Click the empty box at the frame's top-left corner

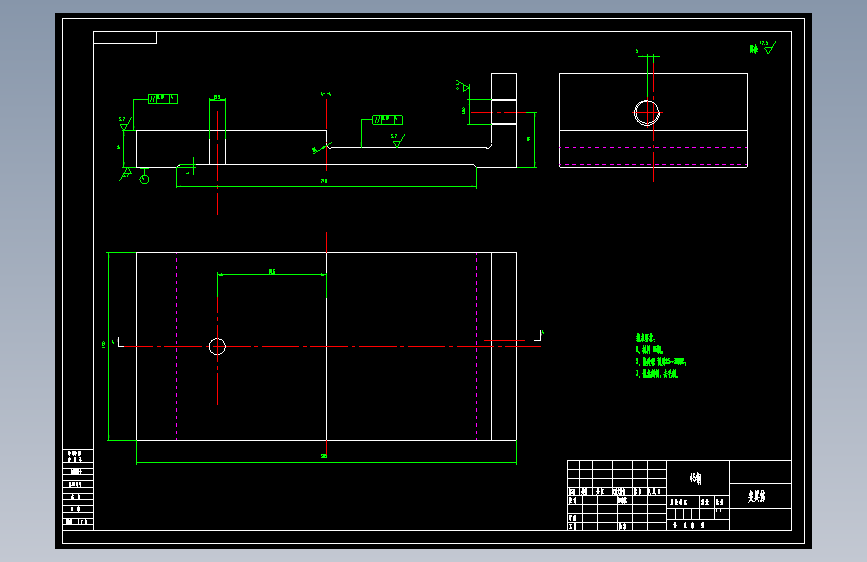click(125, 38)
